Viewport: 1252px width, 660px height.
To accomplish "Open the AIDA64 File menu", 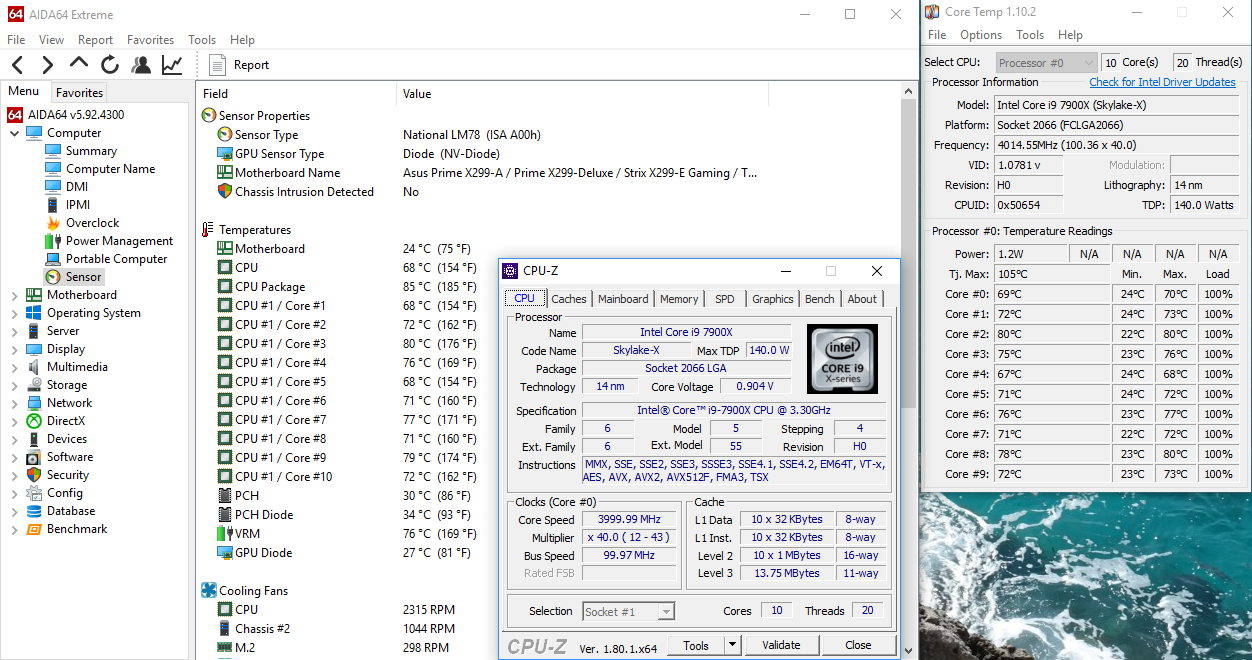I will coord(16,40).
